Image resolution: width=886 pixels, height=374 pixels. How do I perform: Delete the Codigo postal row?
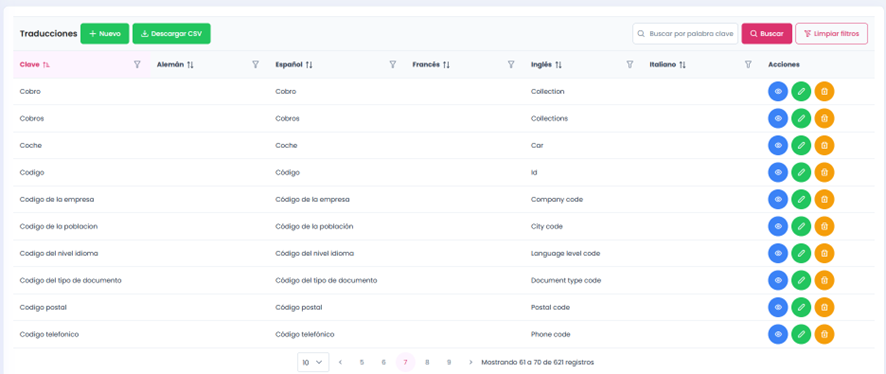[824, 307]
